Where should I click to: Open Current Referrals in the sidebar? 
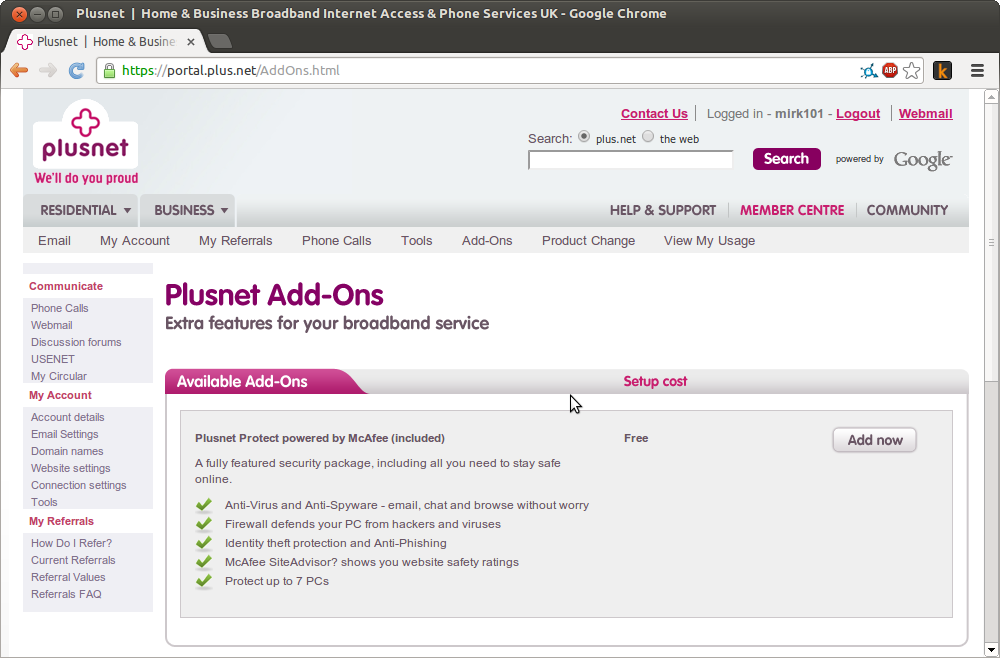(73, 560)
